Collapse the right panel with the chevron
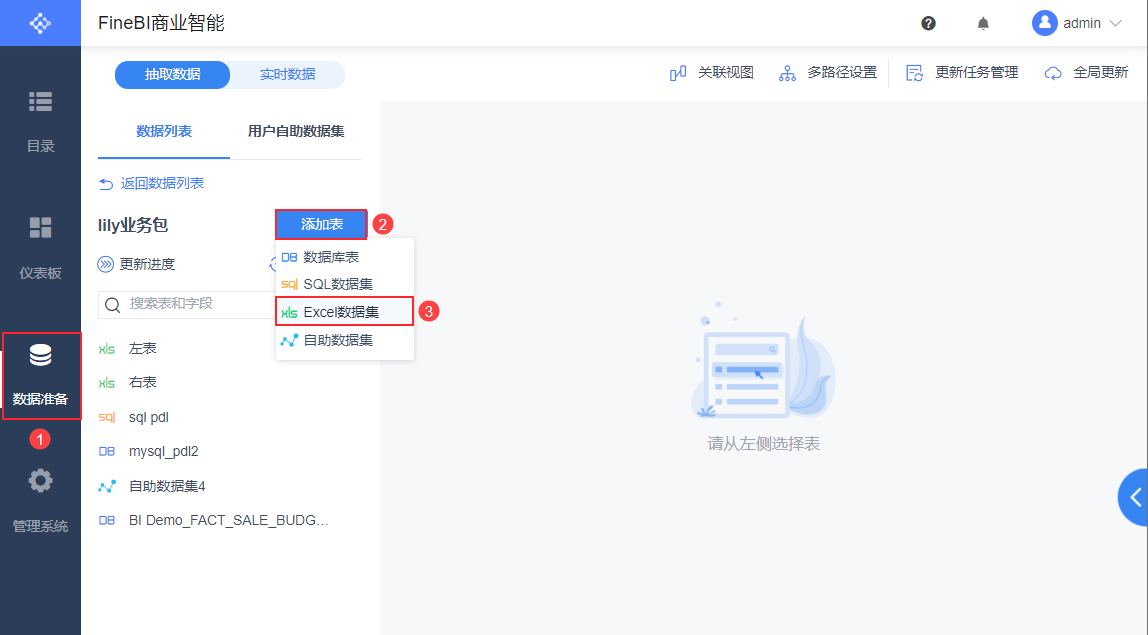1148x635 pixels. tap(1135, 497)
